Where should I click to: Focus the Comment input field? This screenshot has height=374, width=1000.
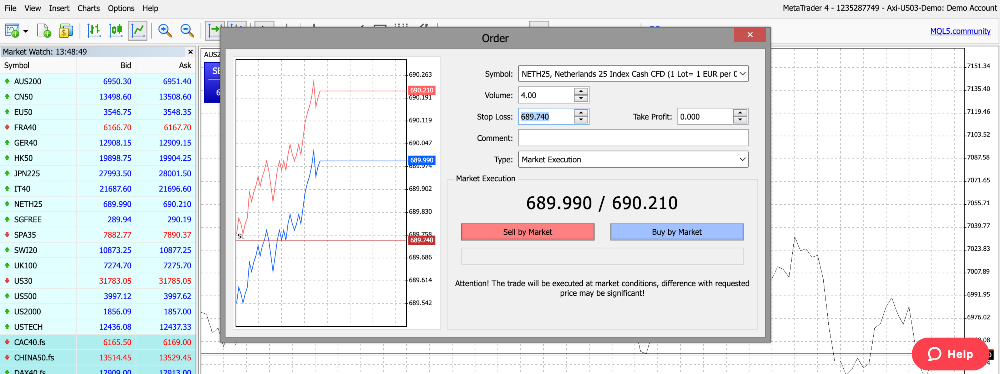tap(633, 138)
